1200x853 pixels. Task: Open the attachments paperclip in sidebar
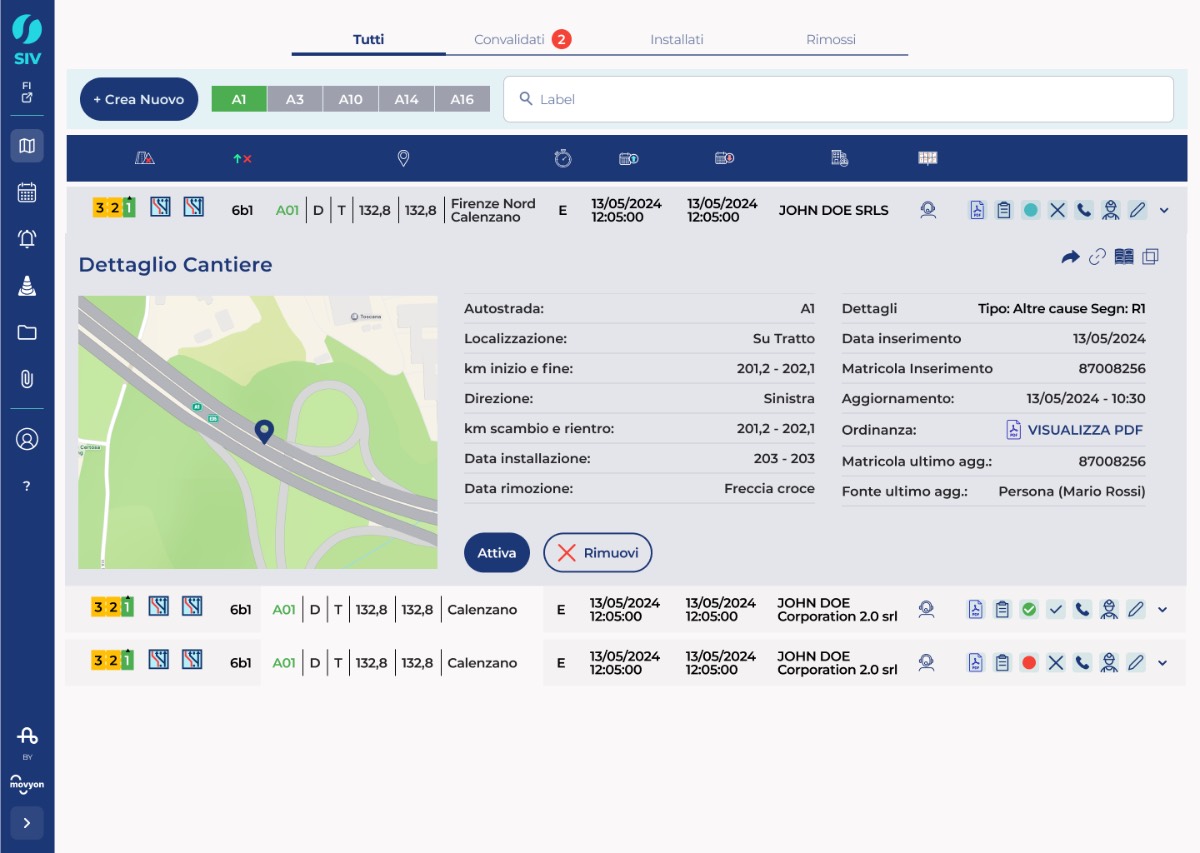pos(27,379)
